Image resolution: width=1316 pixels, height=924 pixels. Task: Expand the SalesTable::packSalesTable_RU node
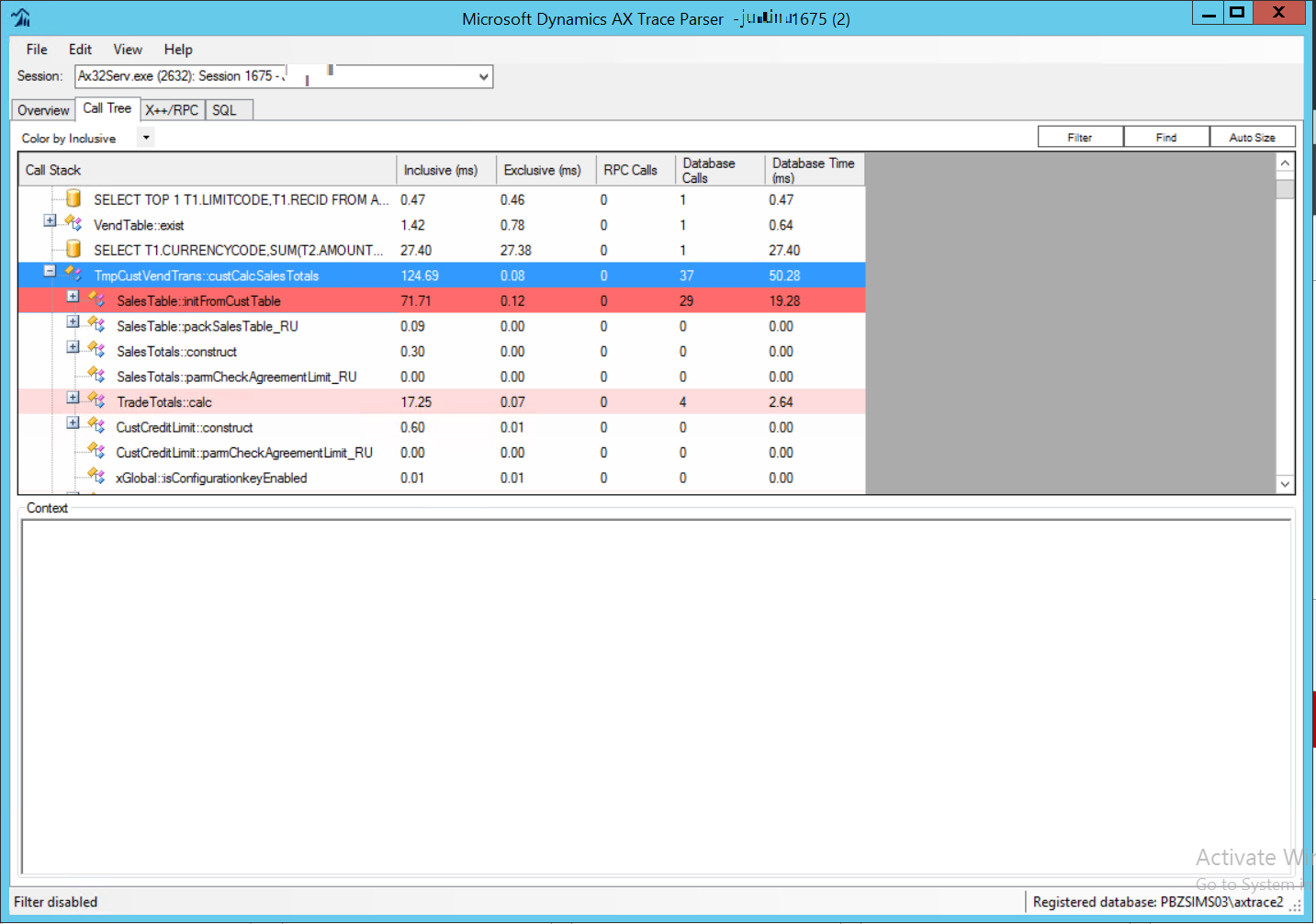[x=73, y=321]
